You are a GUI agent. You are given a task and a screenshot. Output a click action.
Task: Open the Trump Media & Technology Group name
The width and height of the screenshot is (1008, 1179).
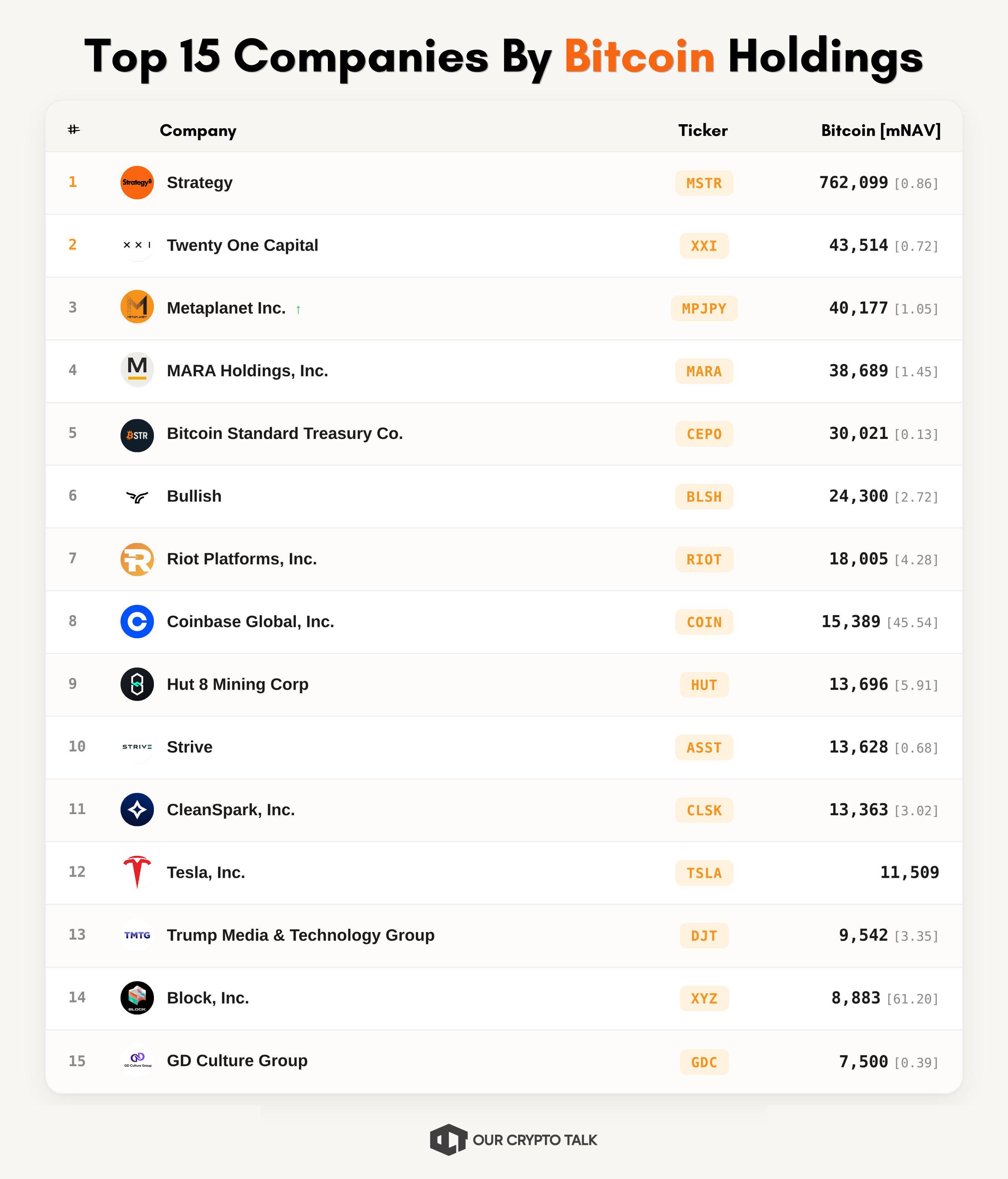[x=300, y=935]
